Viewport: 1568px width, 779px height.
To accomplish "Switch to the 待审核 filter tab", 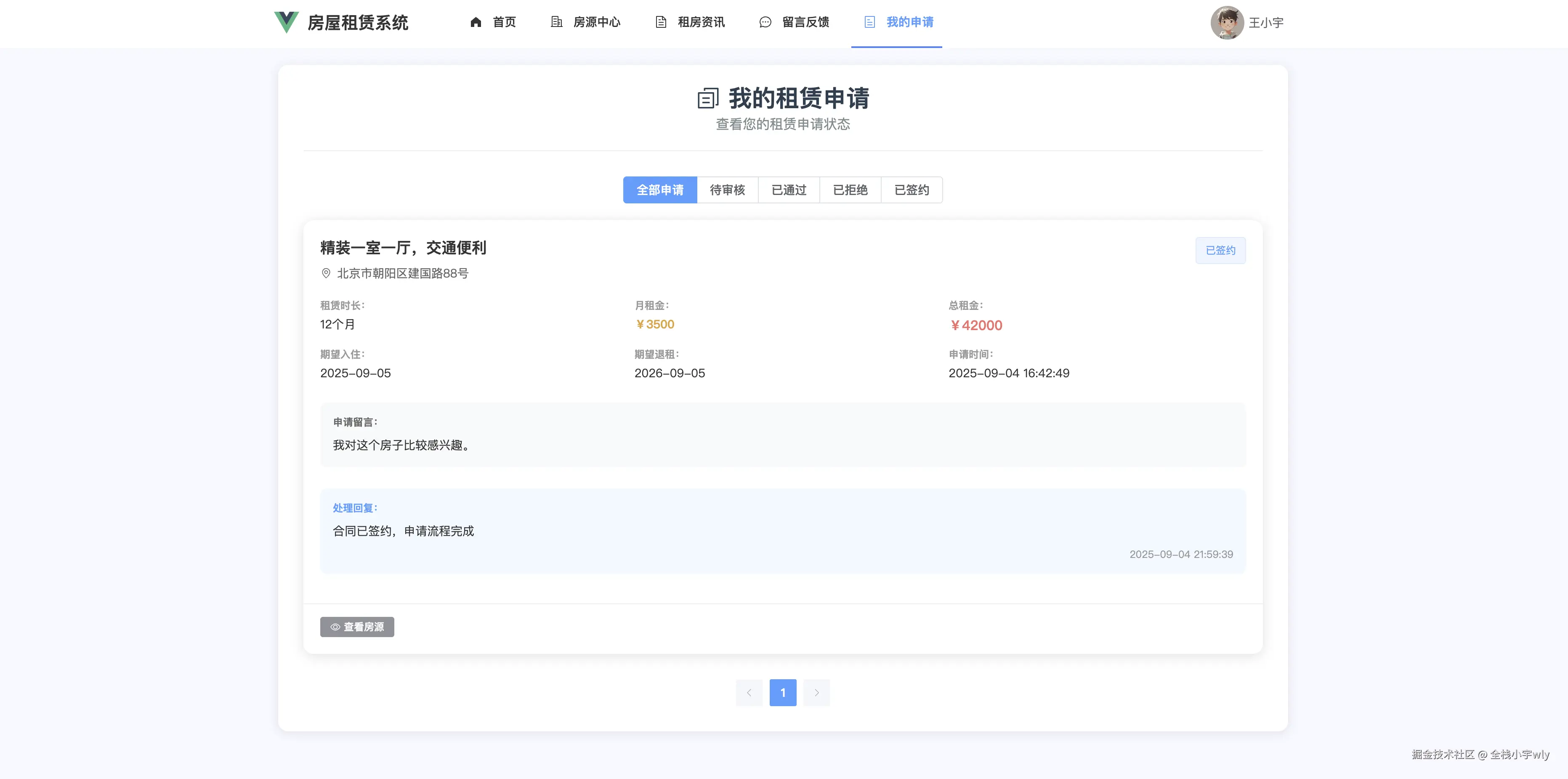I will (x=727, y=189).
